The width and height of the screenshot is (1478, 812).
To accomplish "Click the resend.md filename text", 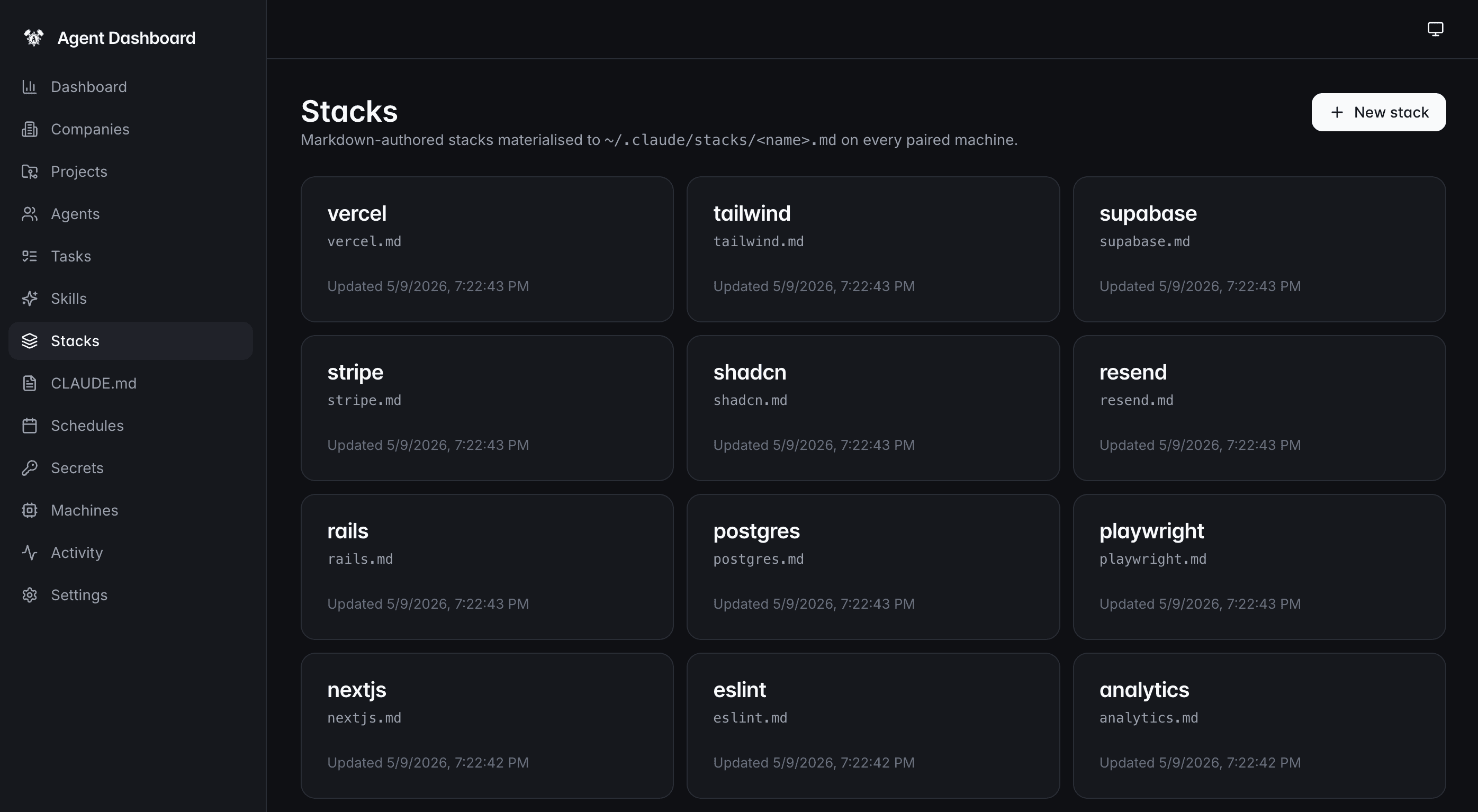I will click(1136, 401).
